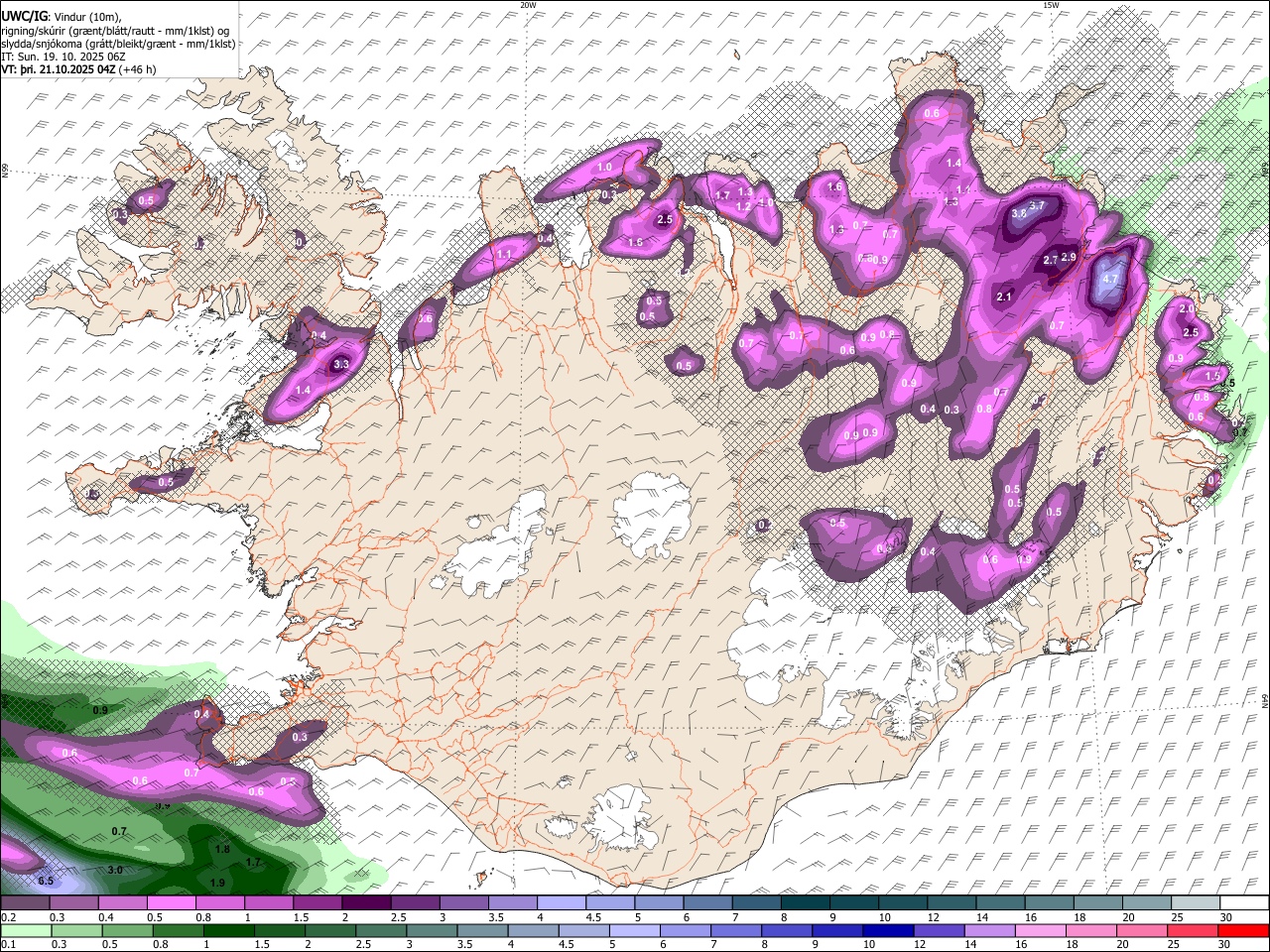Click the medium green legend swatch labeled 0.5
The image size is (1270, 952).
127,931
